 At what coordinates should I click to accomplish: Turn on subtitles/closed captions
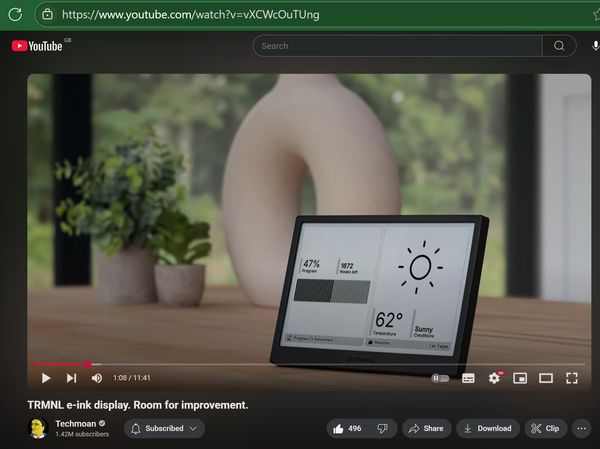468,378
